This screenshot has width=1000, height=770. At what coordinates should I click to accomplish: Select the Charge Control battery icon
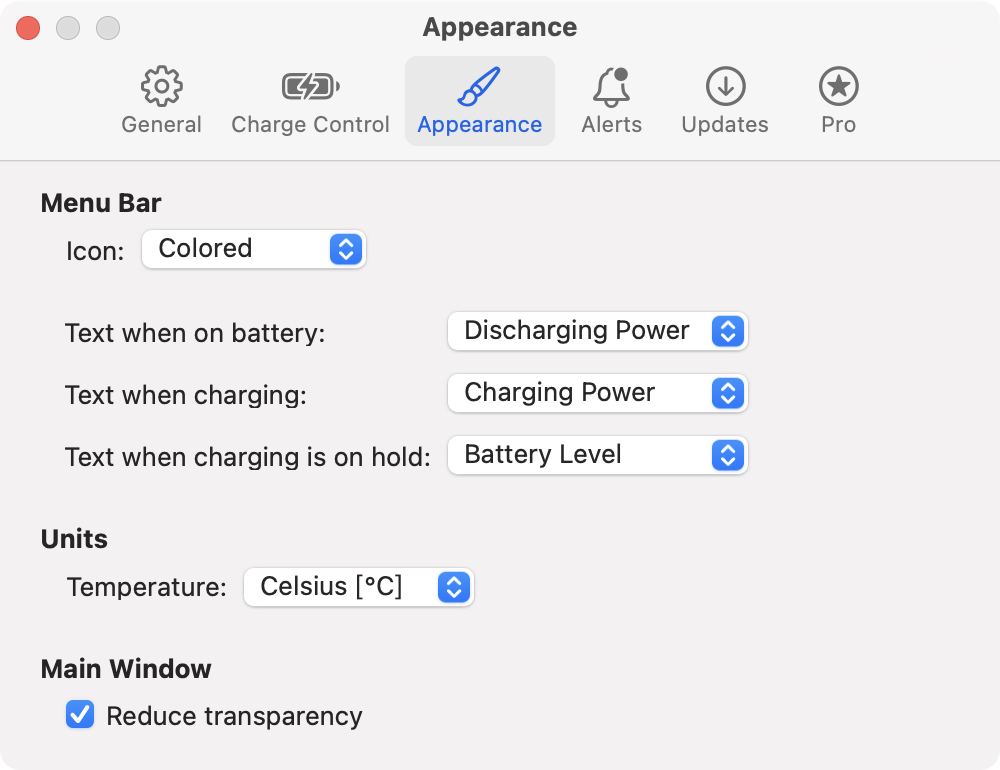[311, 86]
